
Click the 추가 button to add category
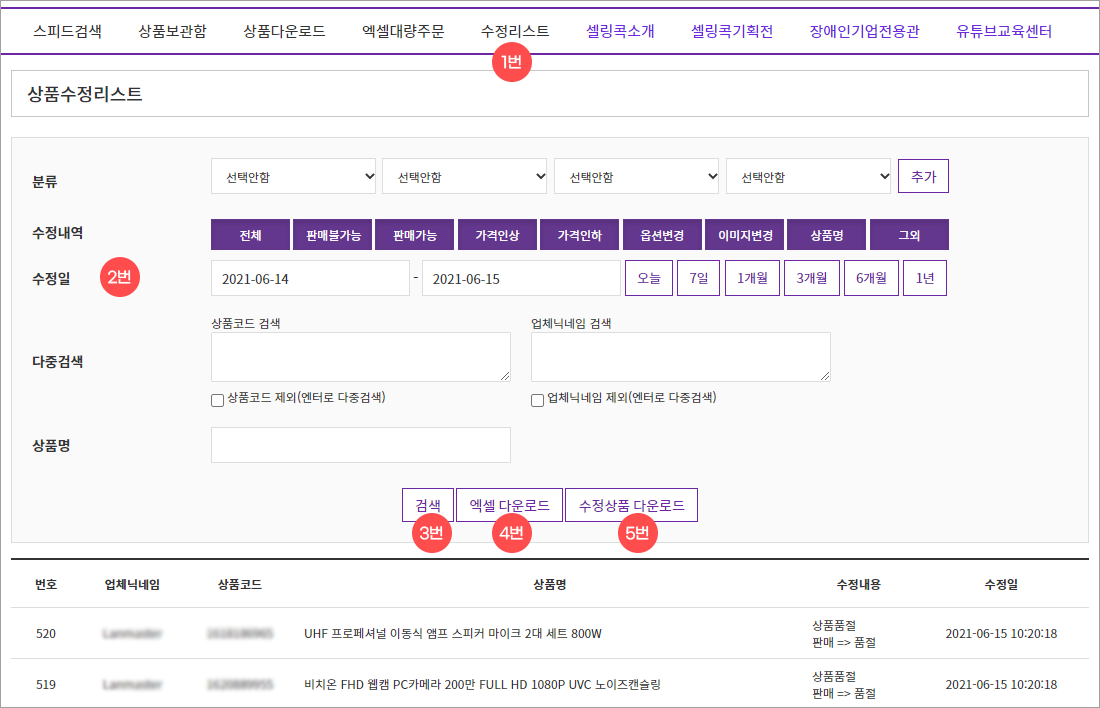(922, 175)
